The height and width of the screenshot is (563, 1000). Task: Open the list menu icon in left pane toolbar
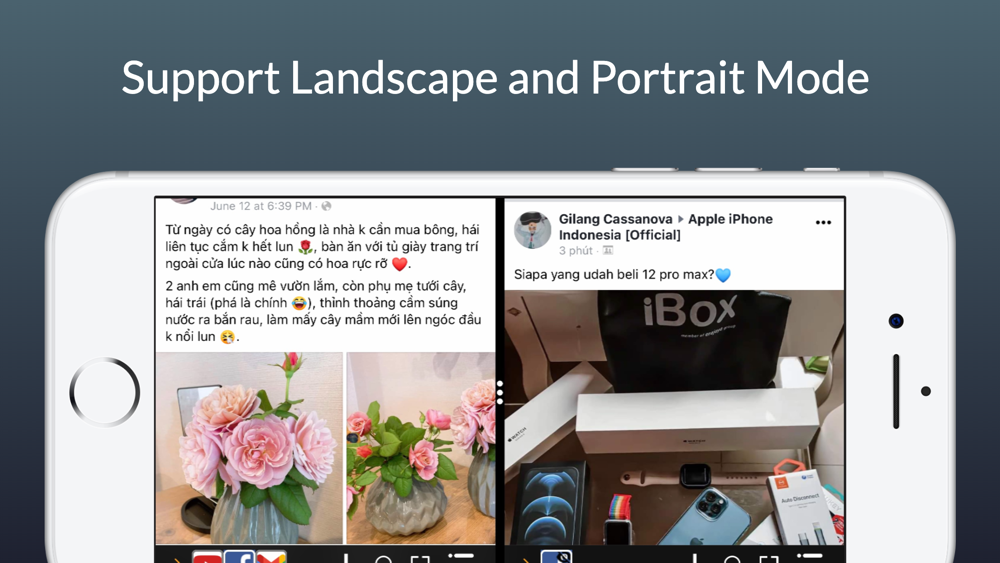(x=461, y=558)
